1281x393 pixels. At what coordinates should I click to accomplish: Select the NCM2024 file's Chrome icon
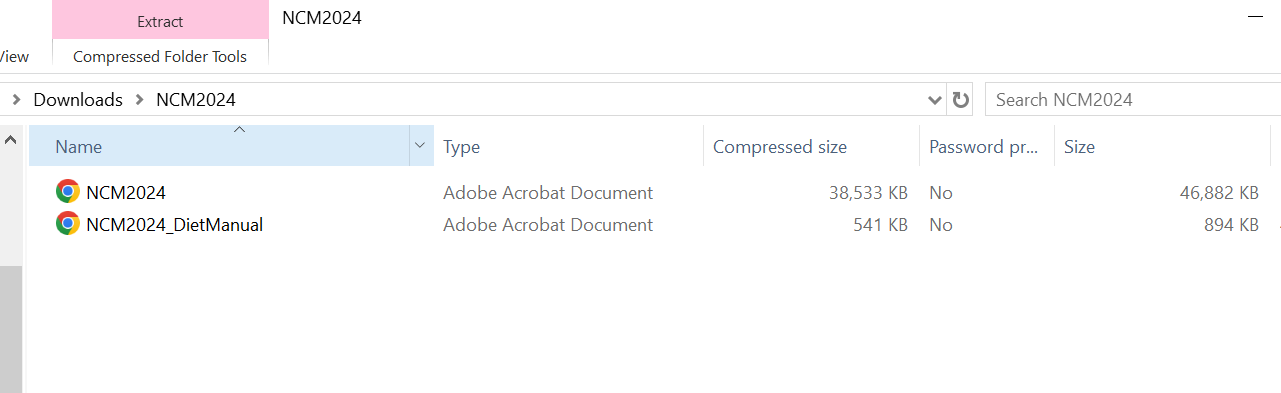tap(68, 192)
